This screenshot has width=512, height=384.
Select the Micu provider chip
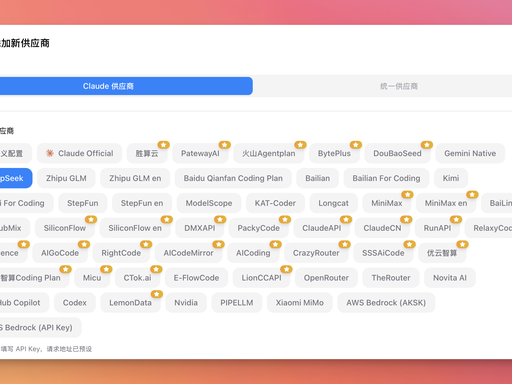[x=92, y=278]
